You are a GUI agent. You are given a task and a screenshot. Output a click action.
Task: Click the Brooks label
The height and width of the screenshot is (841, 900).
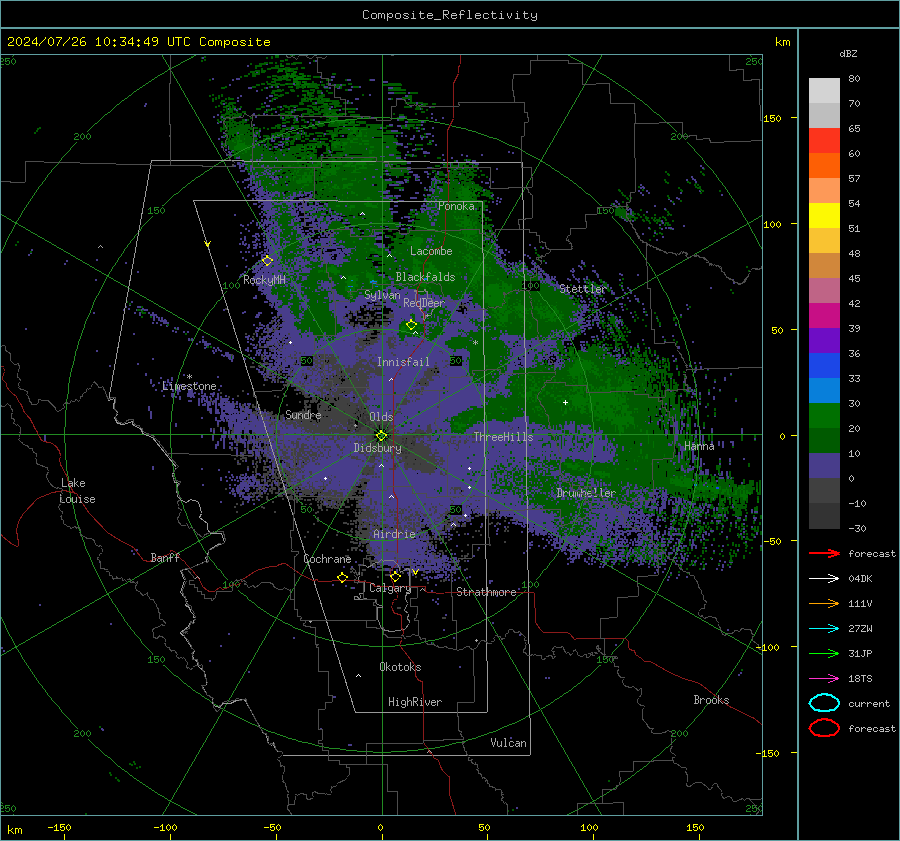coord(711,700)
